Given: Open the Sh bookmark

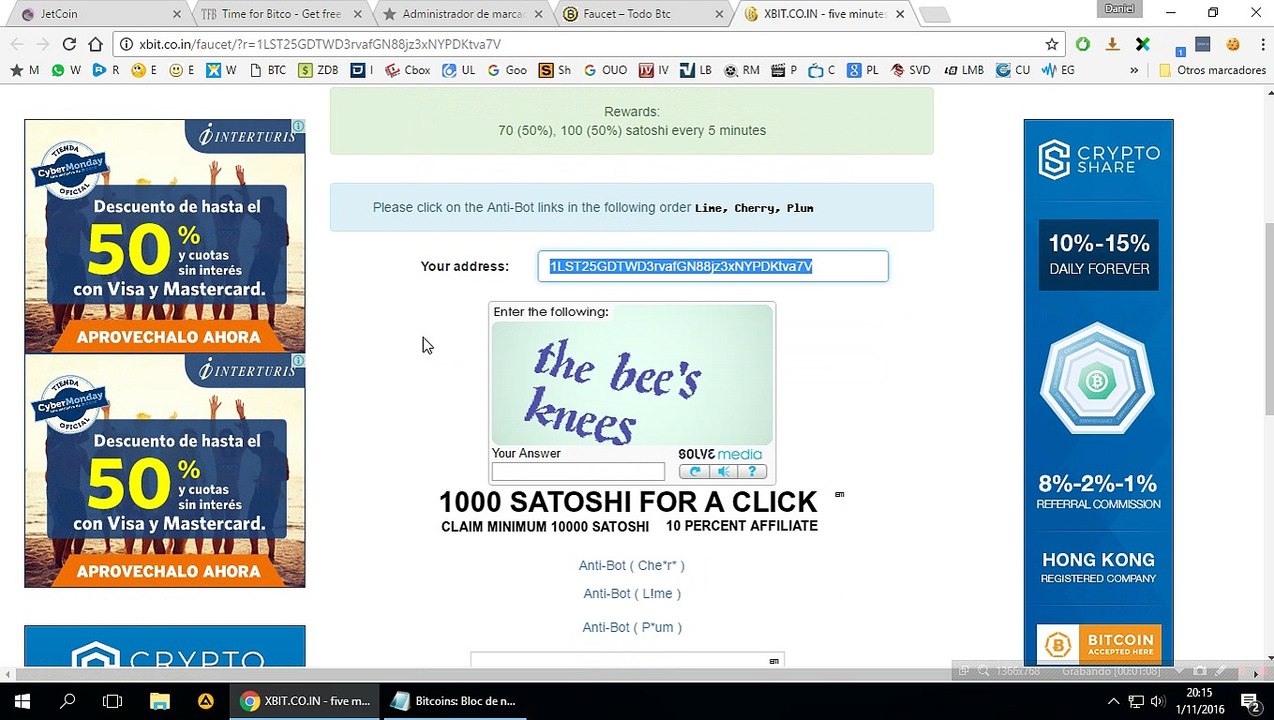Looking at the screenshot, I should tap(555, 70).
